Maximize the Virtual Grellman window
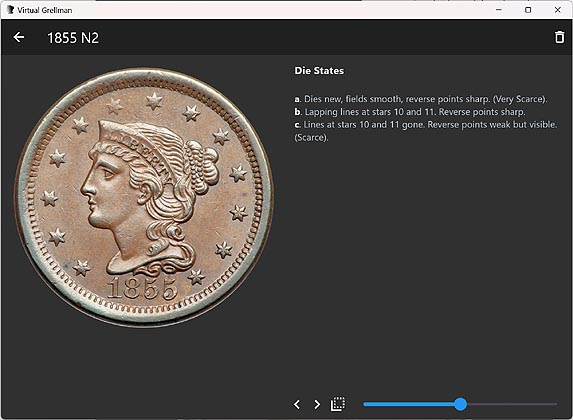 pyautogui.click(x=528, y=10)
